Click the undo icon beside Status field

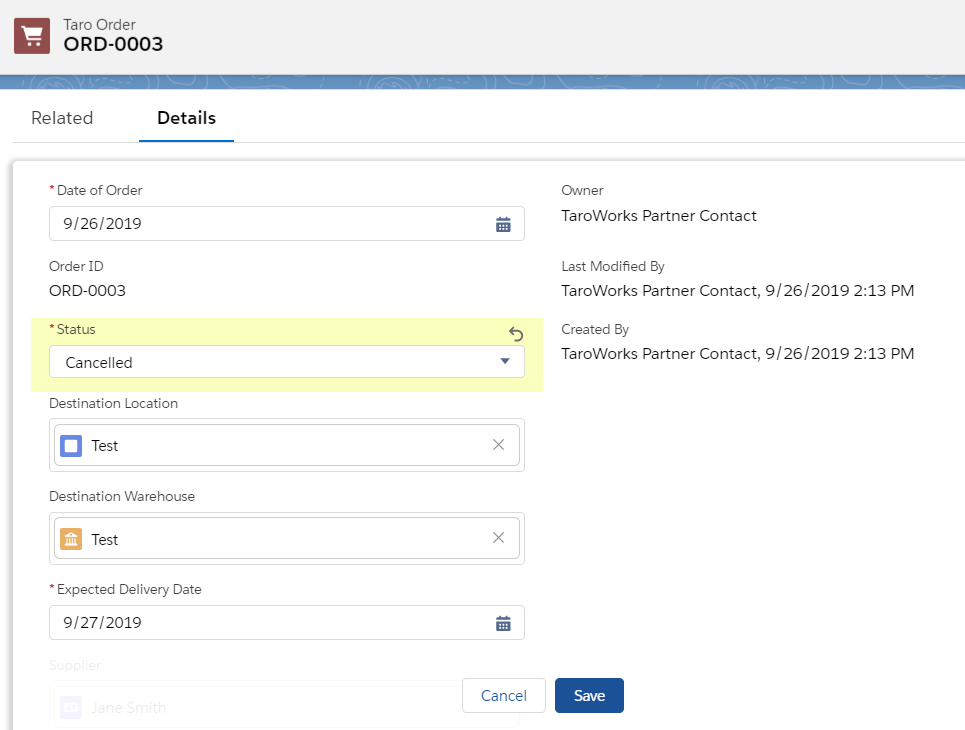coord(516,334)
